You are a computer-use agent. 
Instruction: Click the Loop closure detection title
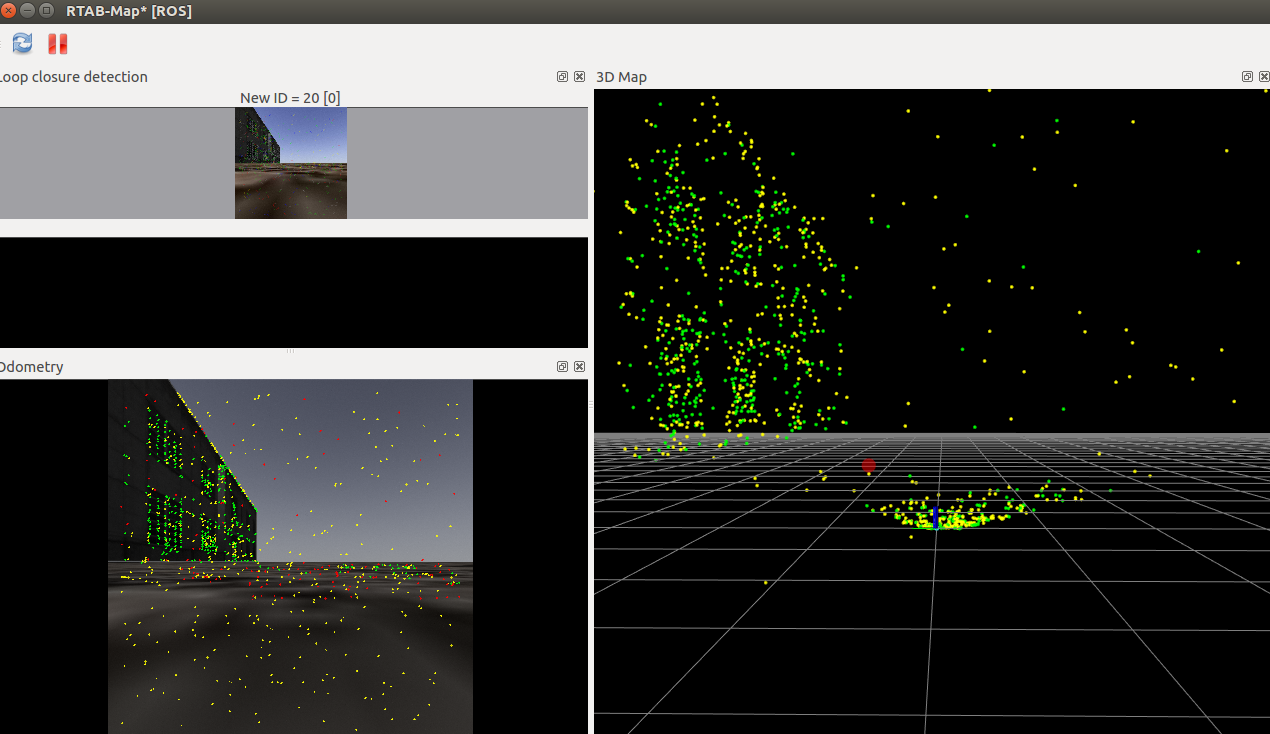(74, 77)
